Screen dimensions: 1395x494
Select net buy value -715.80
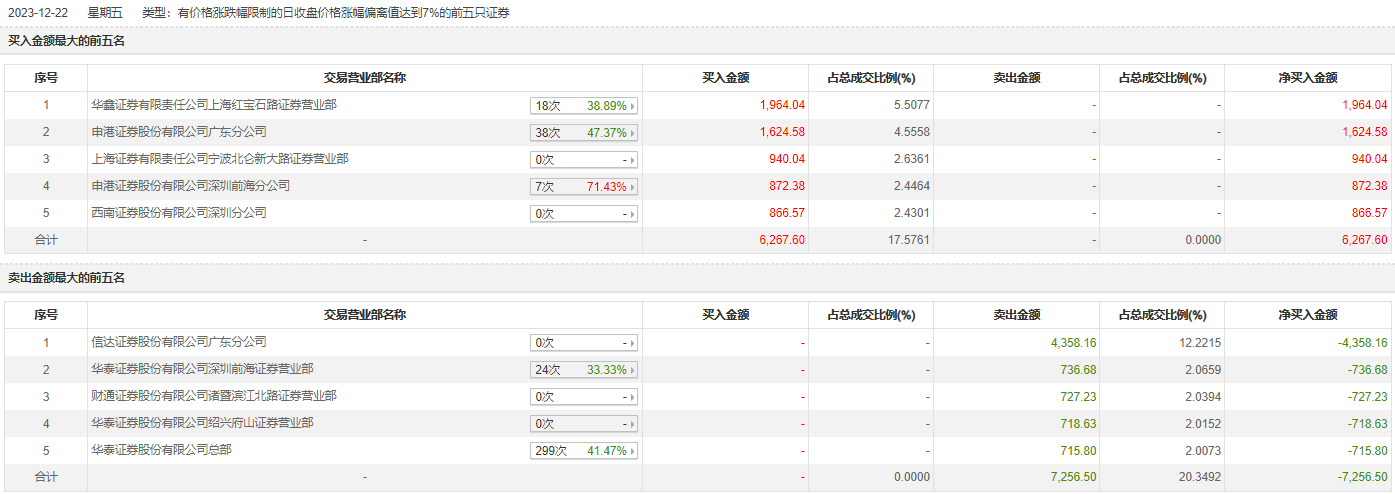click(x=1366, y=449)
